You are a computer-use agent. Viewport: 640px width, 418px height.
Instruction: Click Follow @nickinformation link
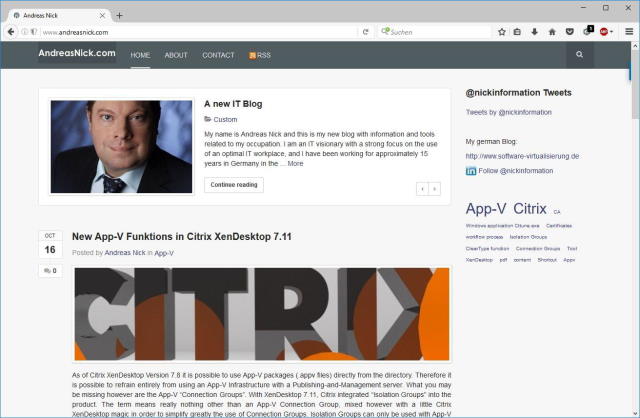[516, 171]
